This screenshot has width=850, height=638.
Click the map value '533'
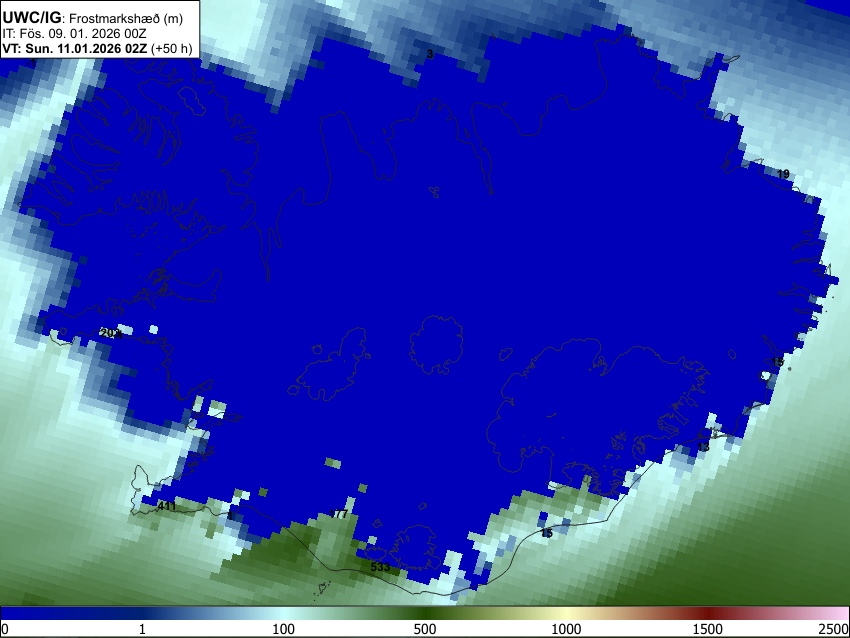click(x=380, y=567)
